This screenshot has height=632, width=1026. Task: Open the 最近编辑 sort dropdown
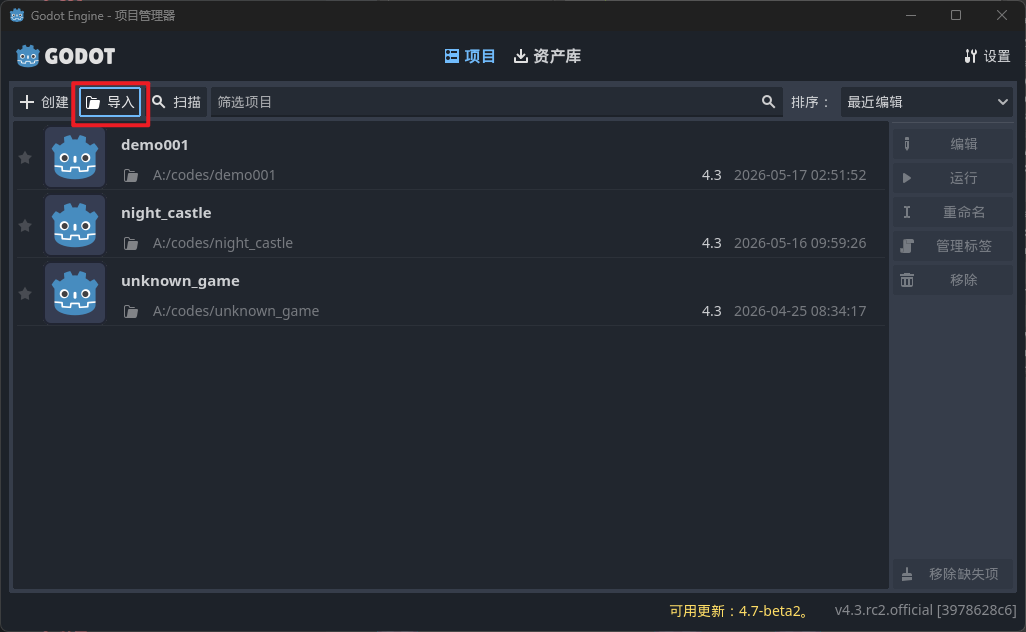pos(927,102)
